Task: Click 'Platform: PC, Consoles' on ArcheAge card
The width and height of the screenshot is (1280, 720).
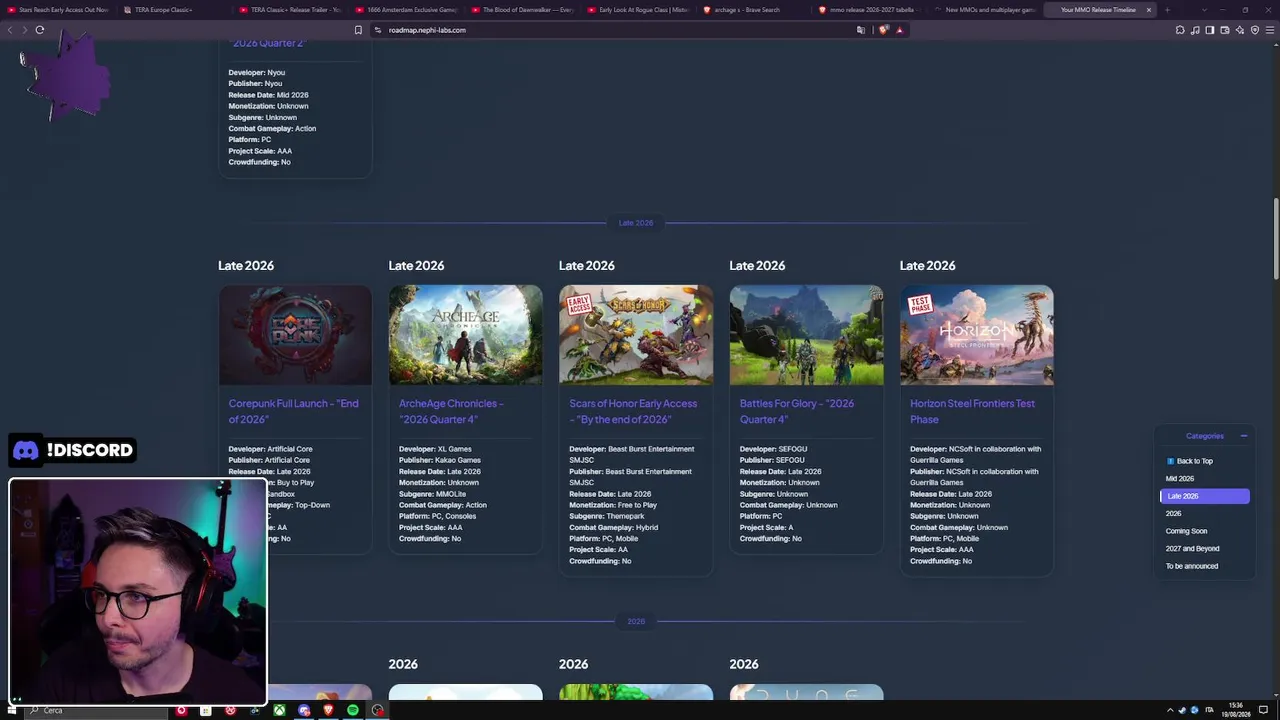Action: pos(438,516)
